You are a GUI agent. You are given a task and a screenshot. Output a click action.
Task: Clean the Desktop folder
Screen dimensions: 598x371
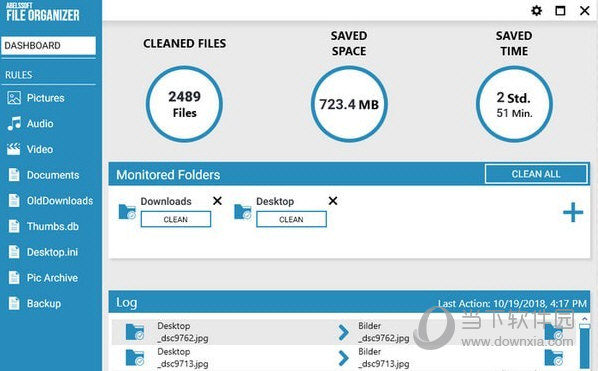[291, 219]
